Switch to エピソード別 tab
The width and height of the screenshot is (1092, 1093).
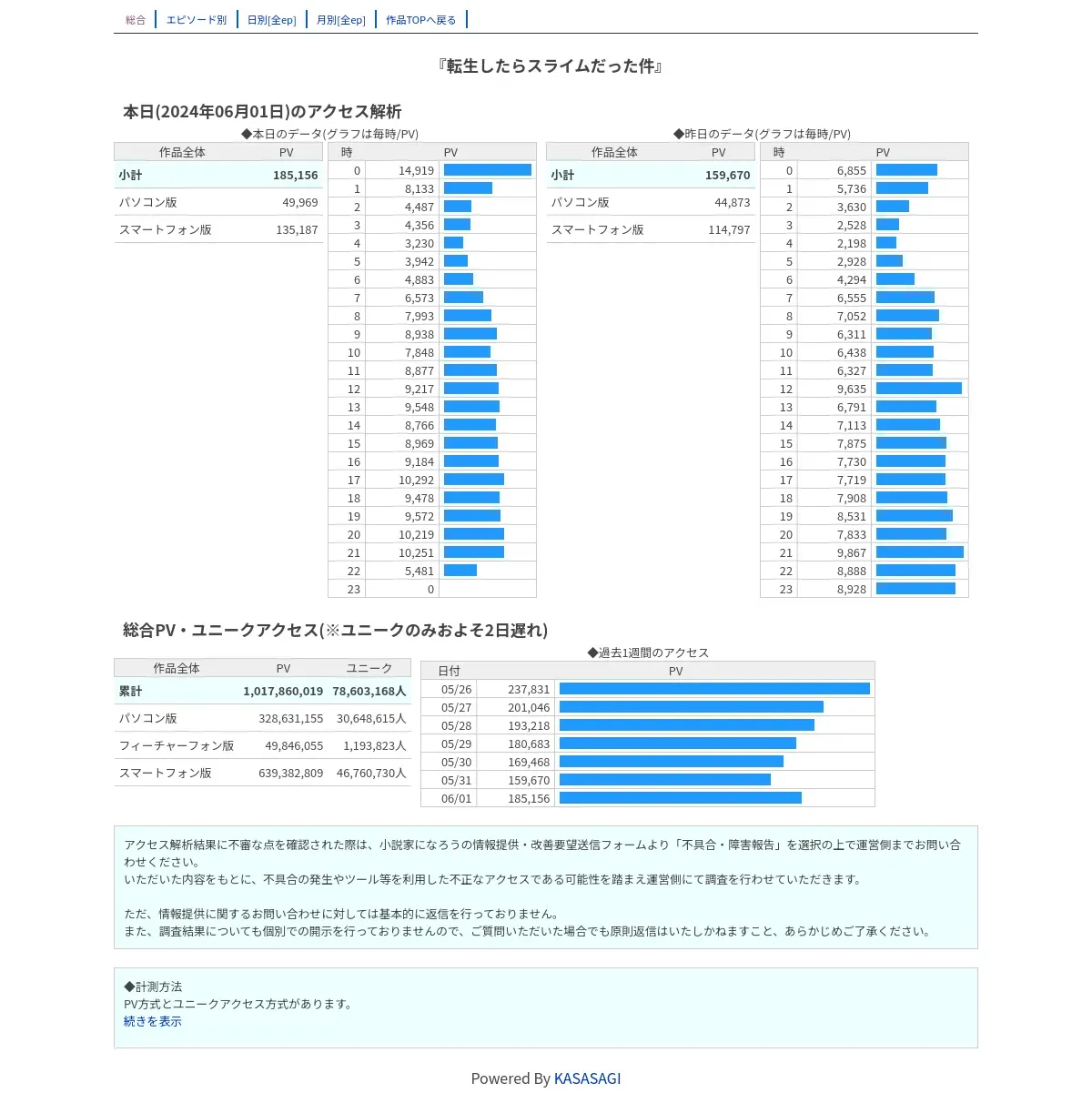point(197,20)
